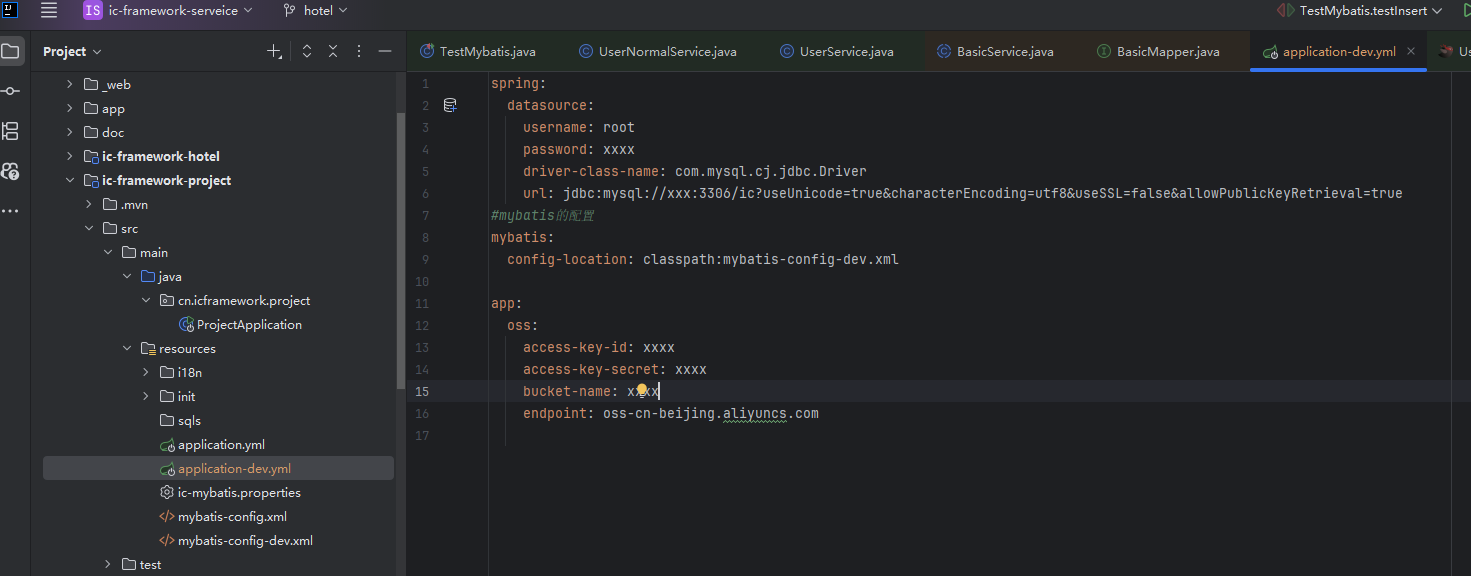Open the main hamburger menu
This screenshot has height=576, width=1471.
pyautogui.click(x=49, y=11)
